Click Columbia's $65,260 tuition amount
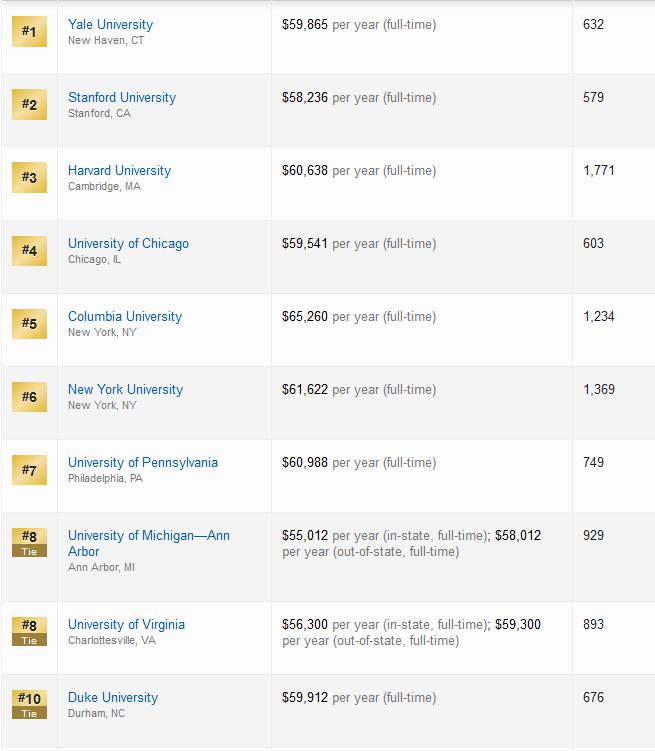 (305, 317)
